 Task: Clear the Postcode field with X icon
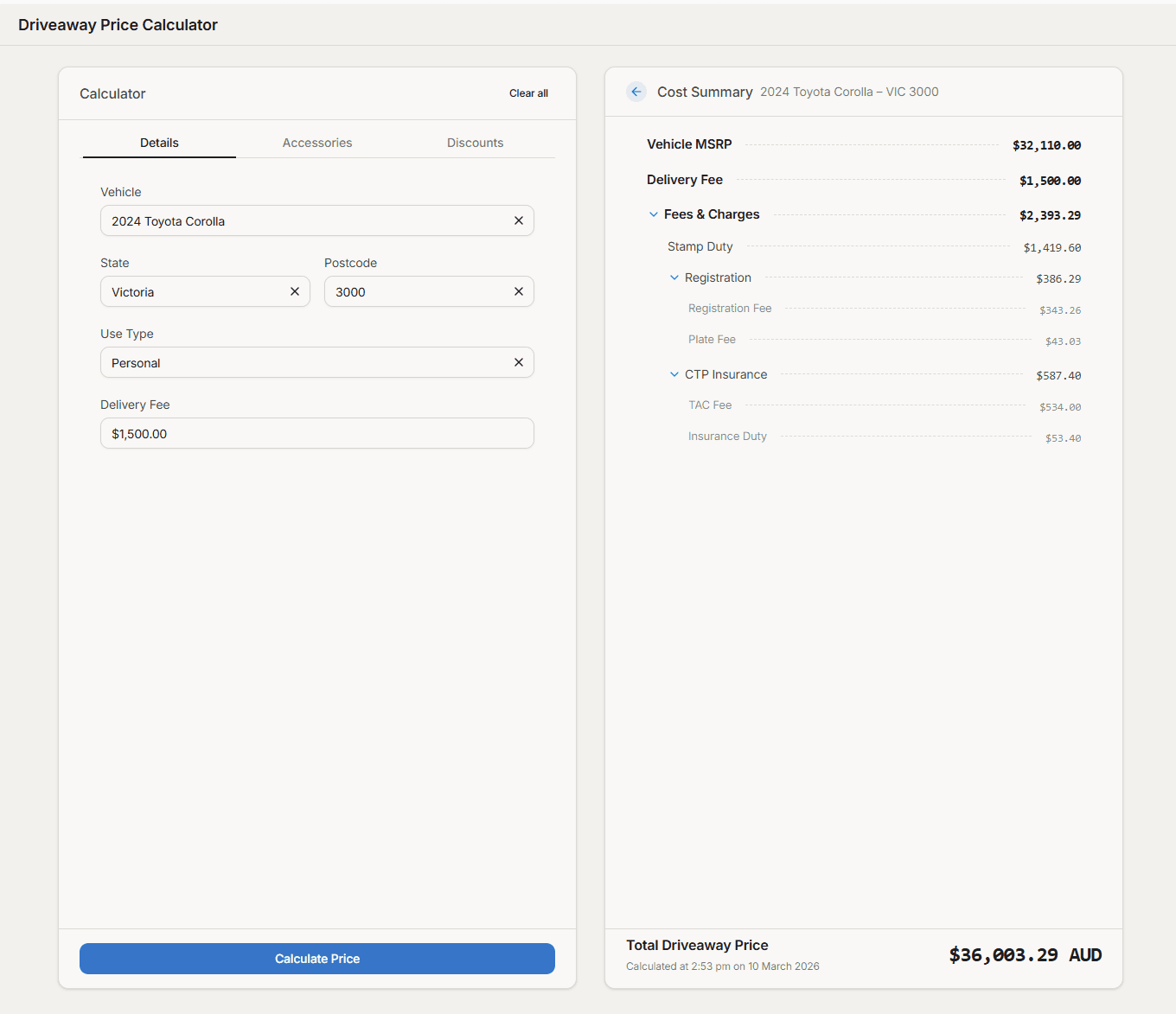click(x=519, y=291)
